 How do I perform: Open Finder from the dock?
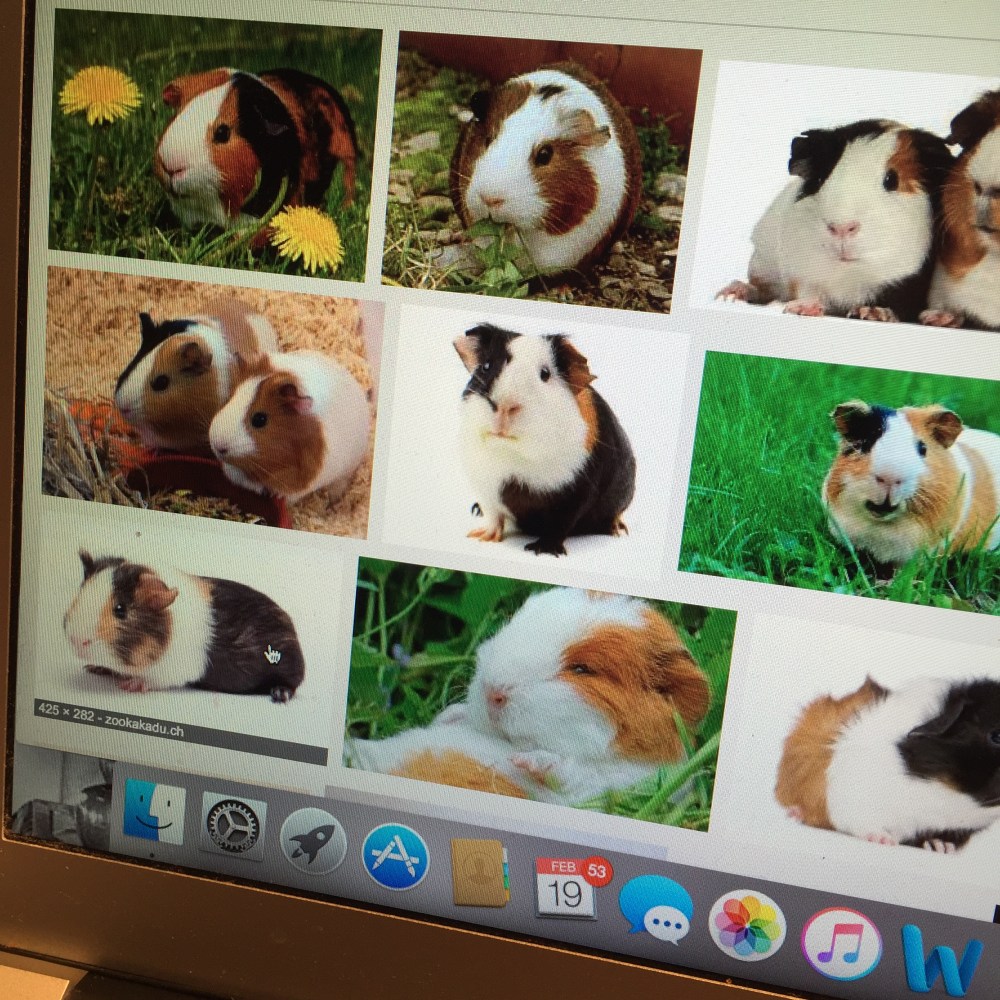[x=154, y=812]
